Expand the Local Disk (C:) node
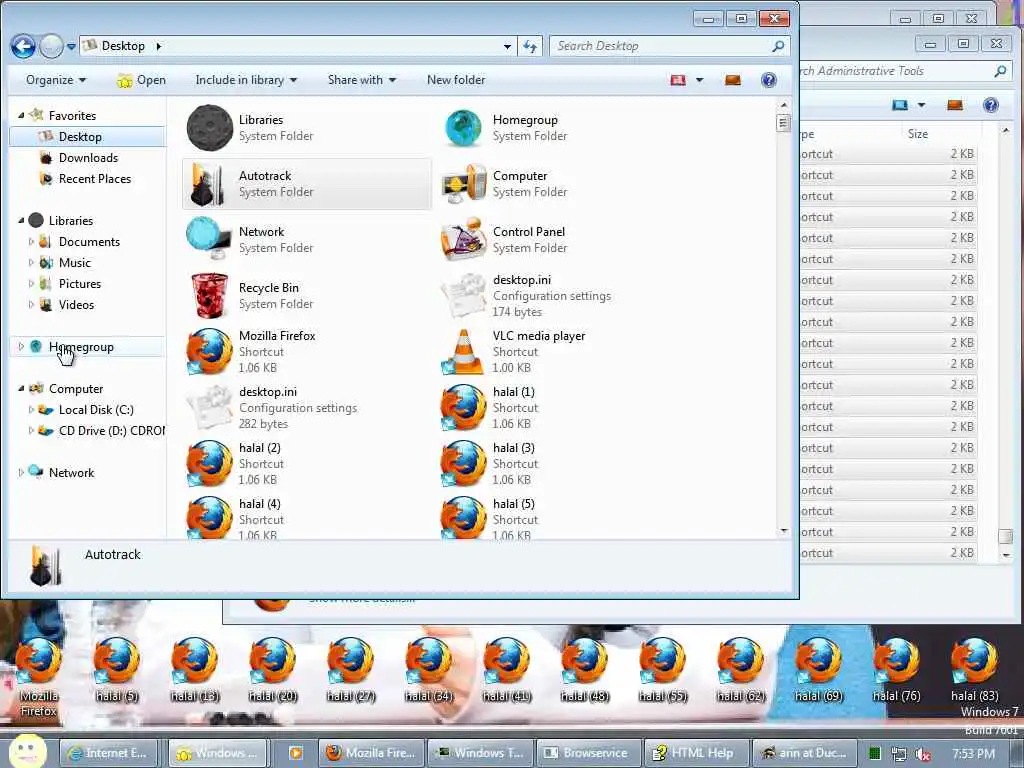Image resolution: width=1024 pixels, height=768 pixels. (31, 409)
